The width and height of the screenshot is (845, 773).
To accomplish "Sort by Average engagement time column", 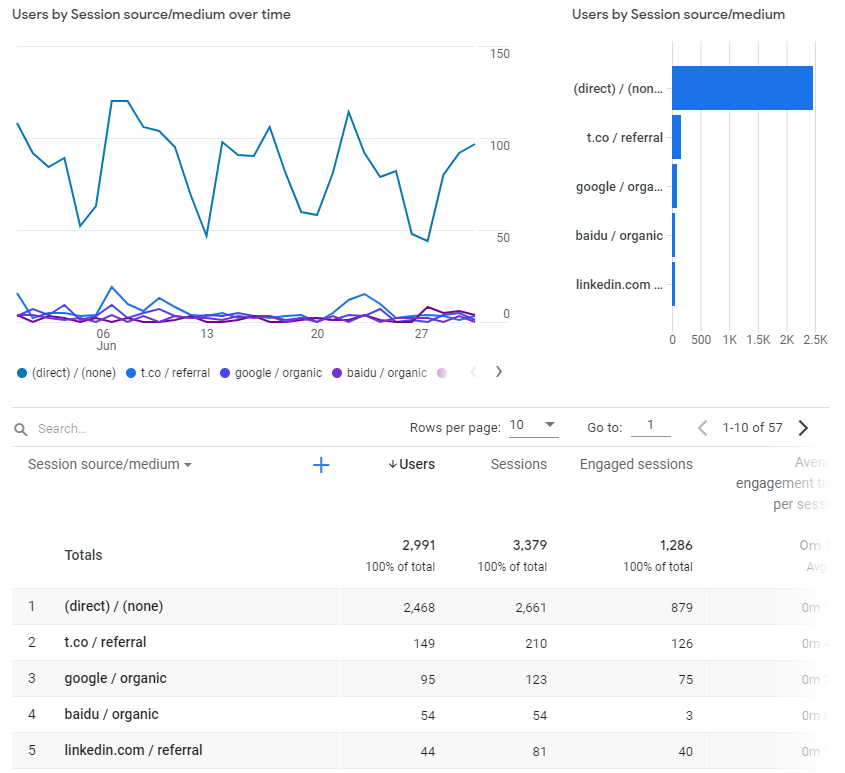I will (x=782, y=484).
